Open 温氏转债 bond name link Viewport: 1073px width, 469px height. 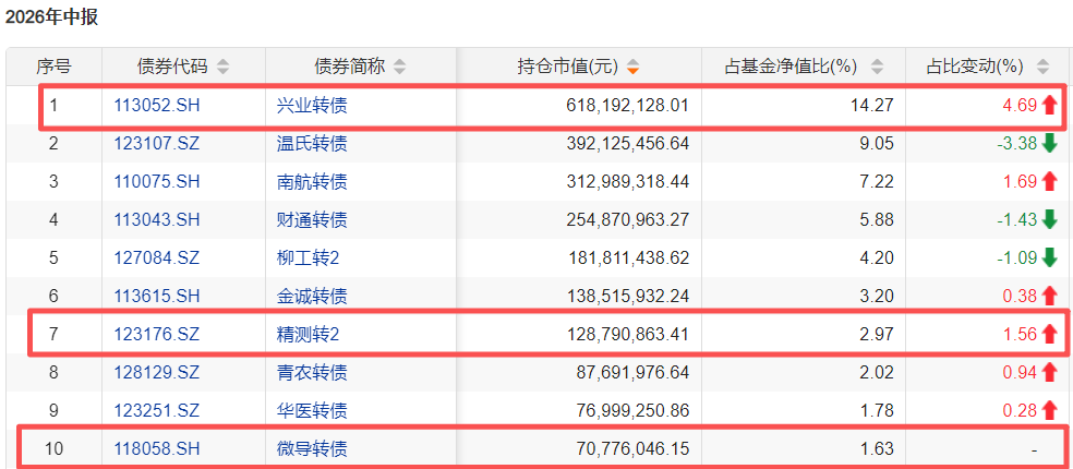pyautogui.click(x=311, y=144)
